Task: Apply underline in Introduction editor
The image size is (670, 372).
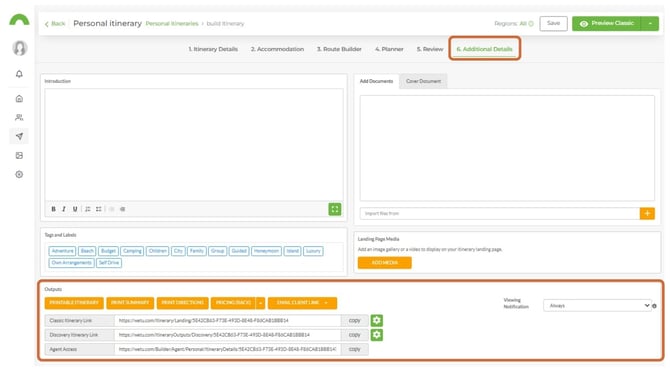Action: point(75,209)
